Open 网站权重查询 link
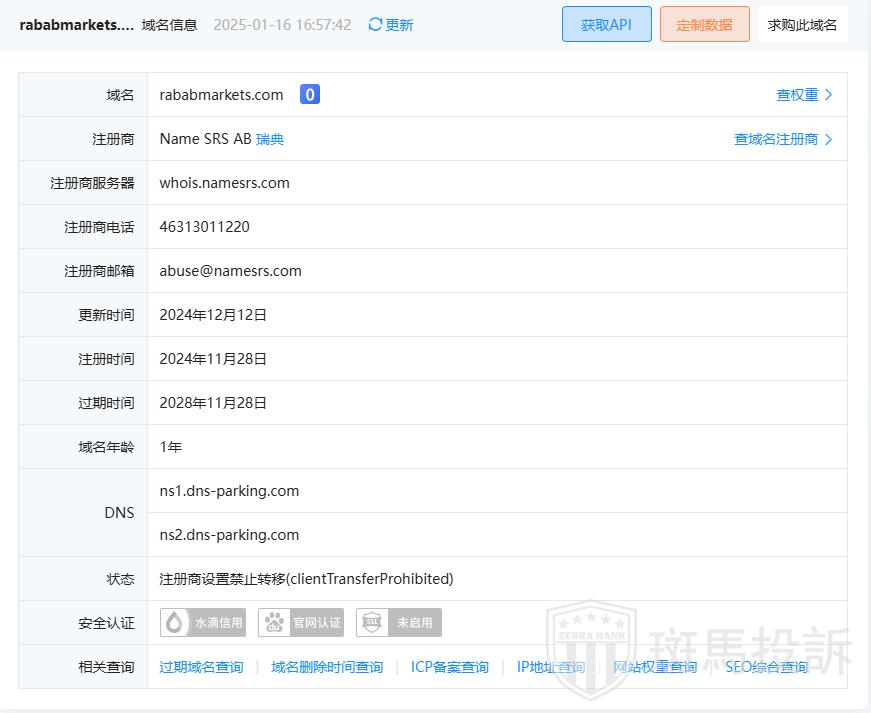 [655, 667]
